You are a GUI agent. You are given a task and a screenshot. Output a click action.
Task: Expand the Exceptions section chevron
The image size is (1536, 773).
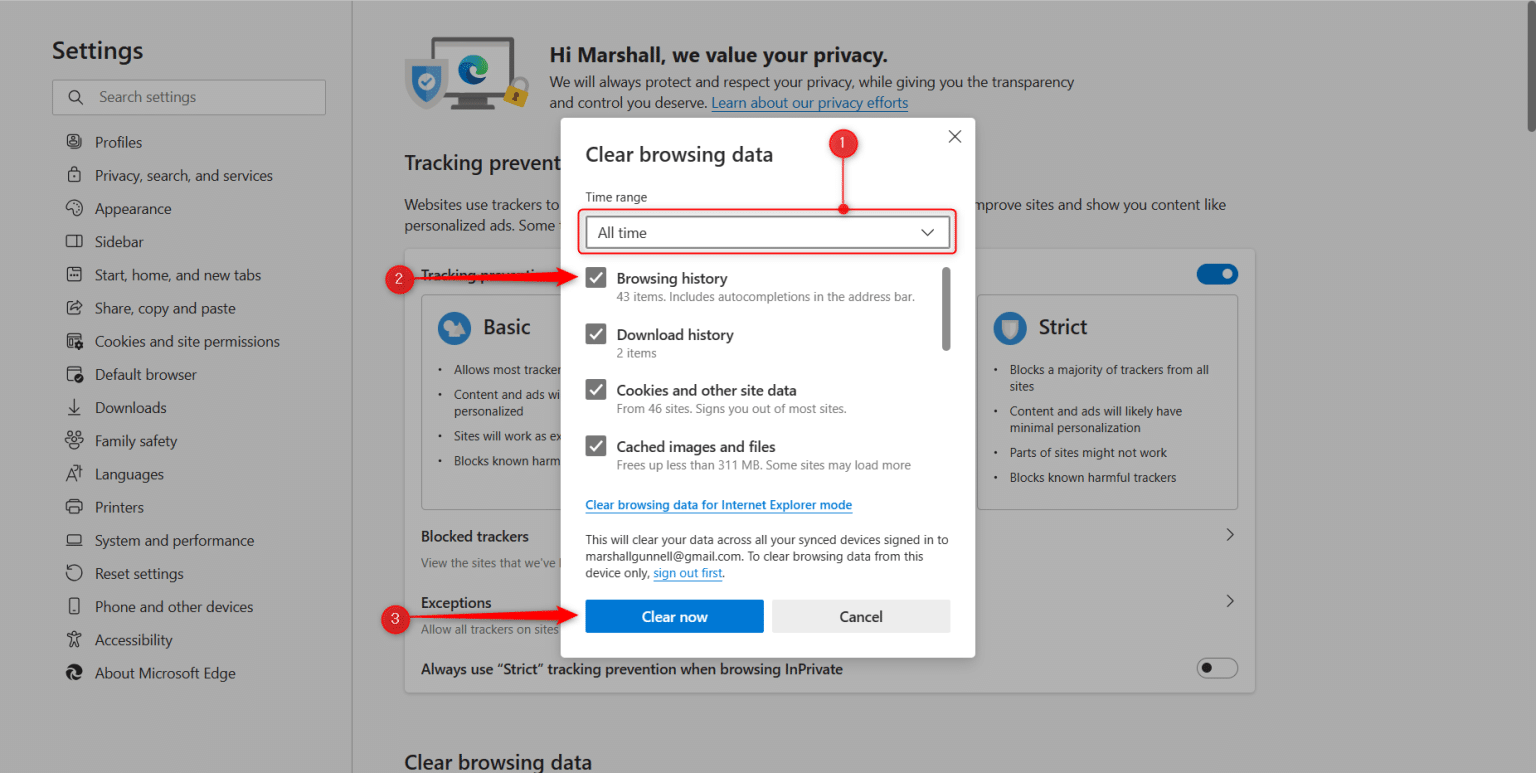(x=1230, y=600)
